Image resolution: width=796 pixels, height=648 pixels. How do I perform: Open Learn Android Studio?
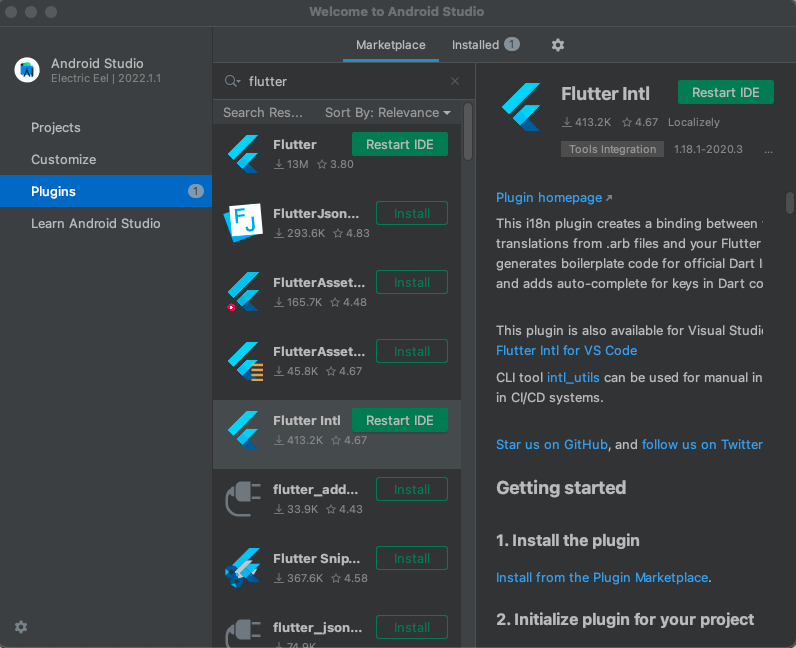pos(95,223)
